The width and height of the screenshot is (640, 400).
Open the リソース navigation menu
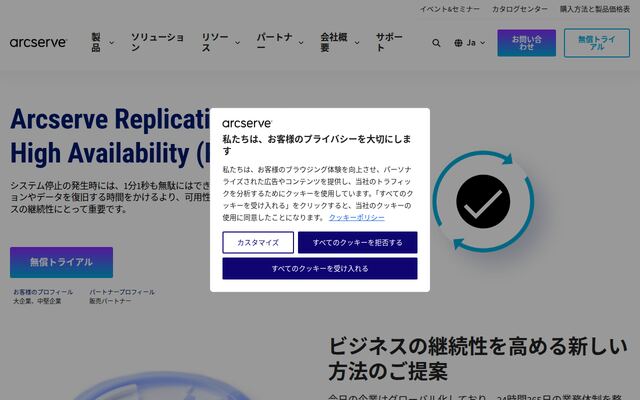tap(215, 42)
